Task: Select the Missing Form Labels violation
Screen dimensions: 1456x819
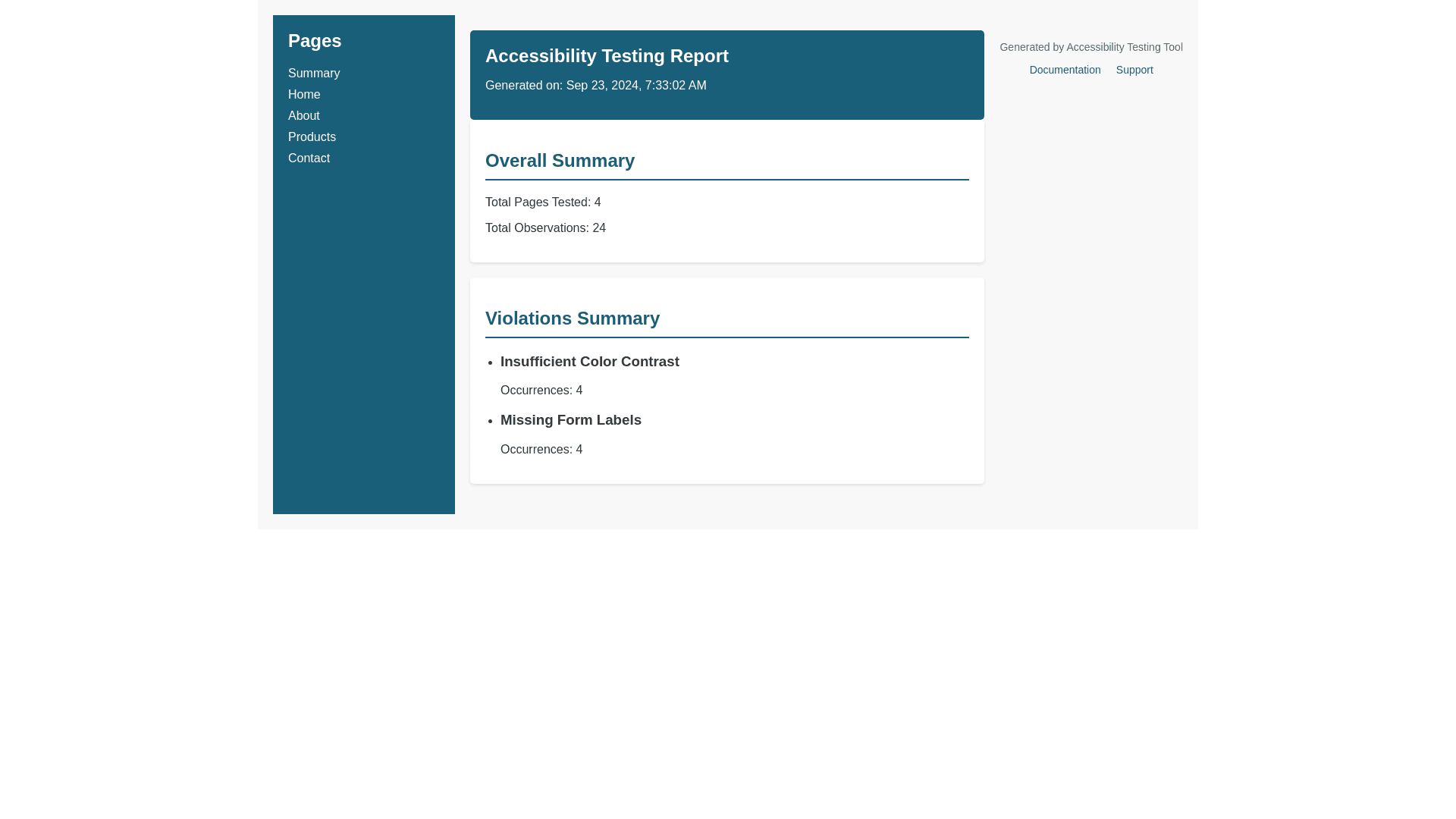Action: [x=570, y=420]
